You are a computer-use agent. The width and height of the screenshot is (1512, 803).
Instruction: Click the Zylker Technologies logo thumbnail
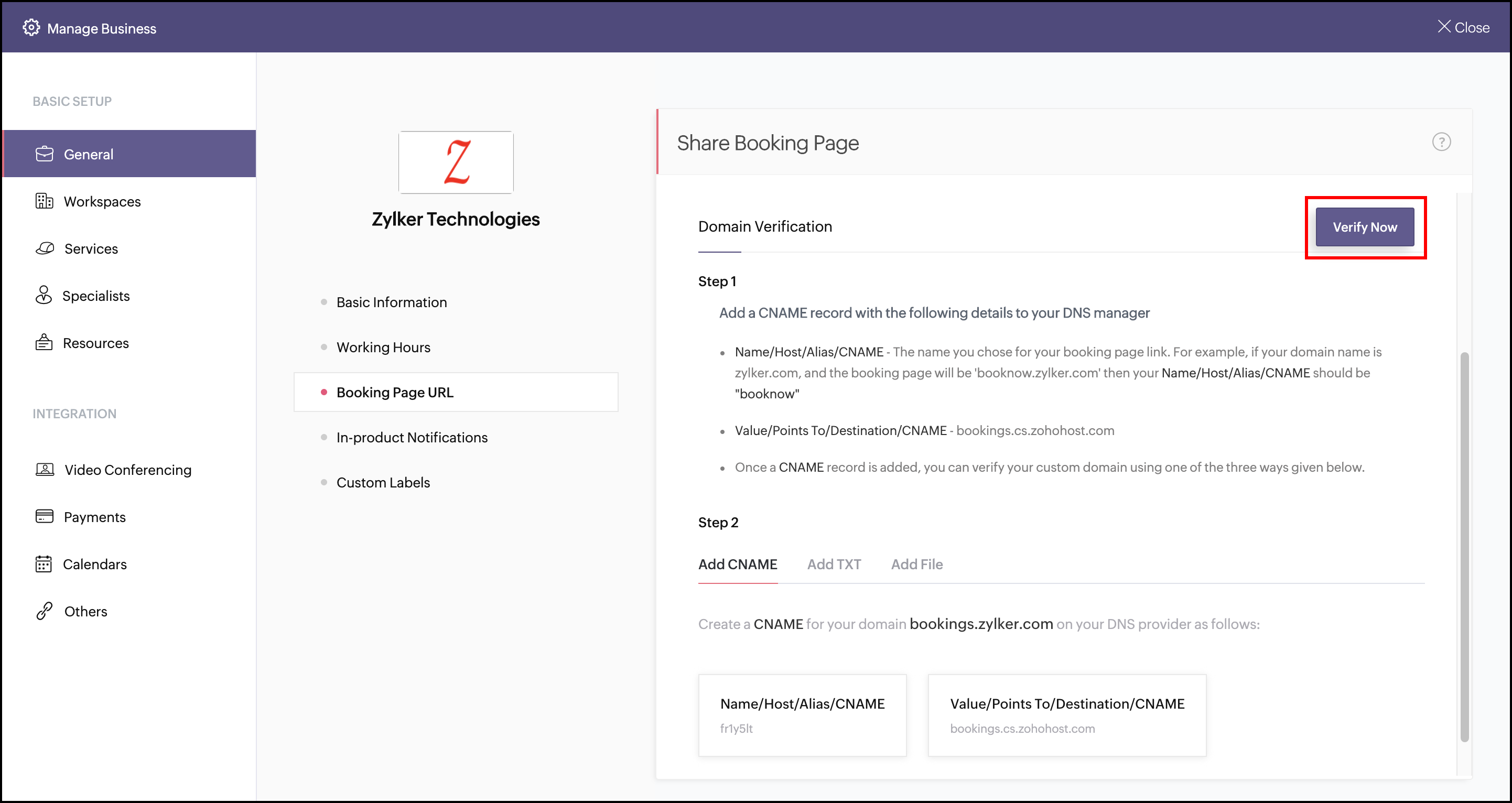(x=456, y=162)
